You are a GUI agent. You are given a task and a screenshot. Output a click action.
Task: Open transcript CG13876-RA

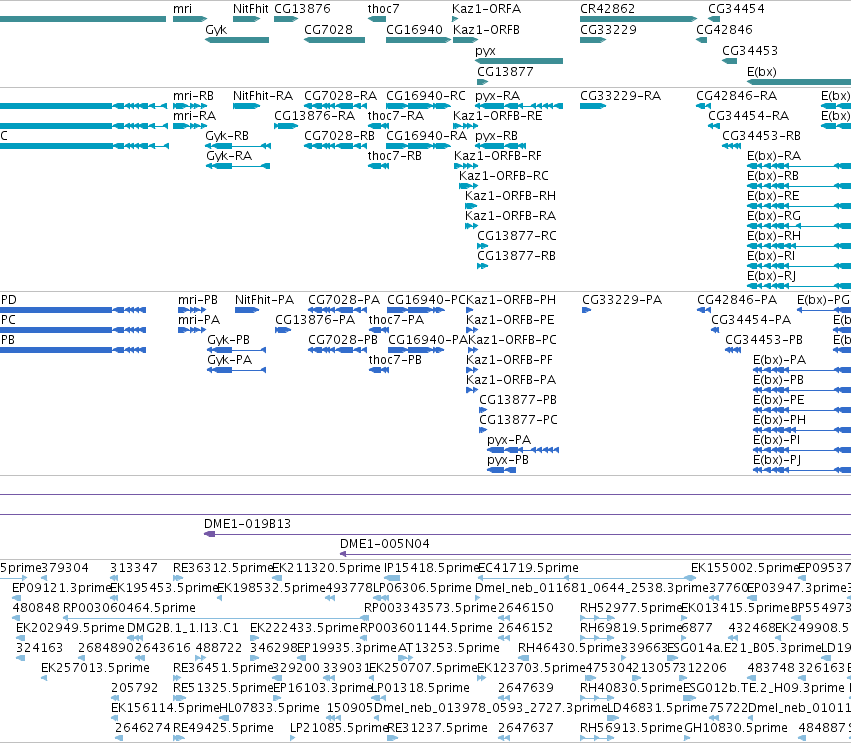[286, 126]
